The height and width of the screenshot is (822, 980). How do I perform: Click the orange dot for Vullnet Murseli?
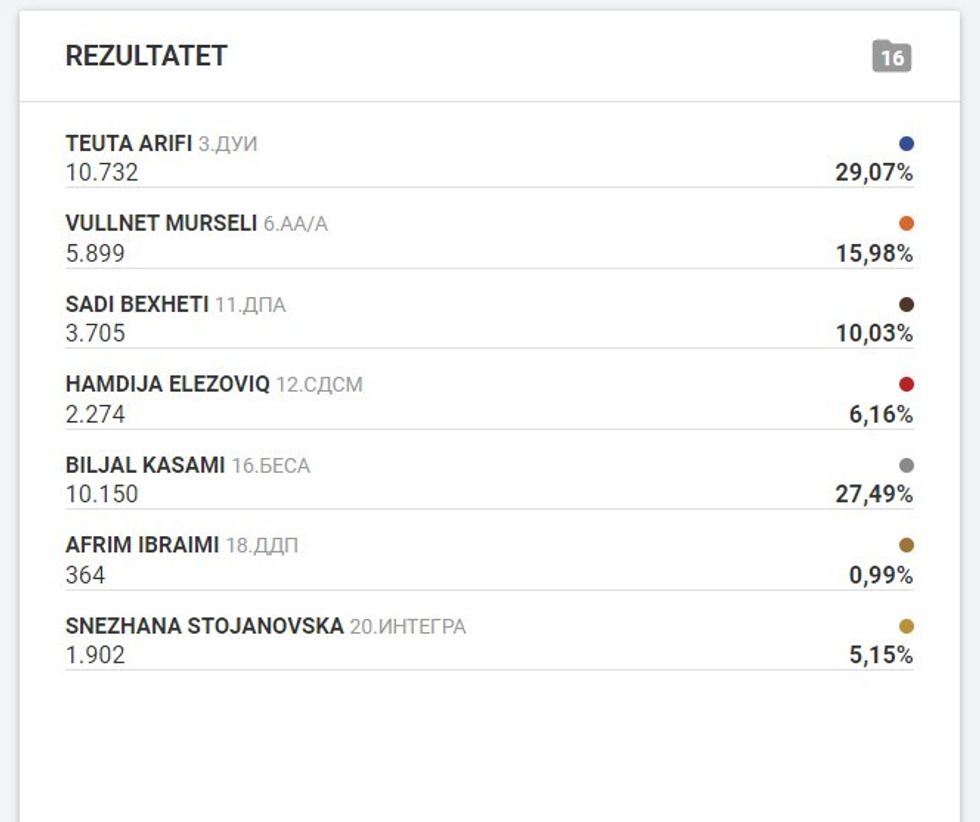906,225
